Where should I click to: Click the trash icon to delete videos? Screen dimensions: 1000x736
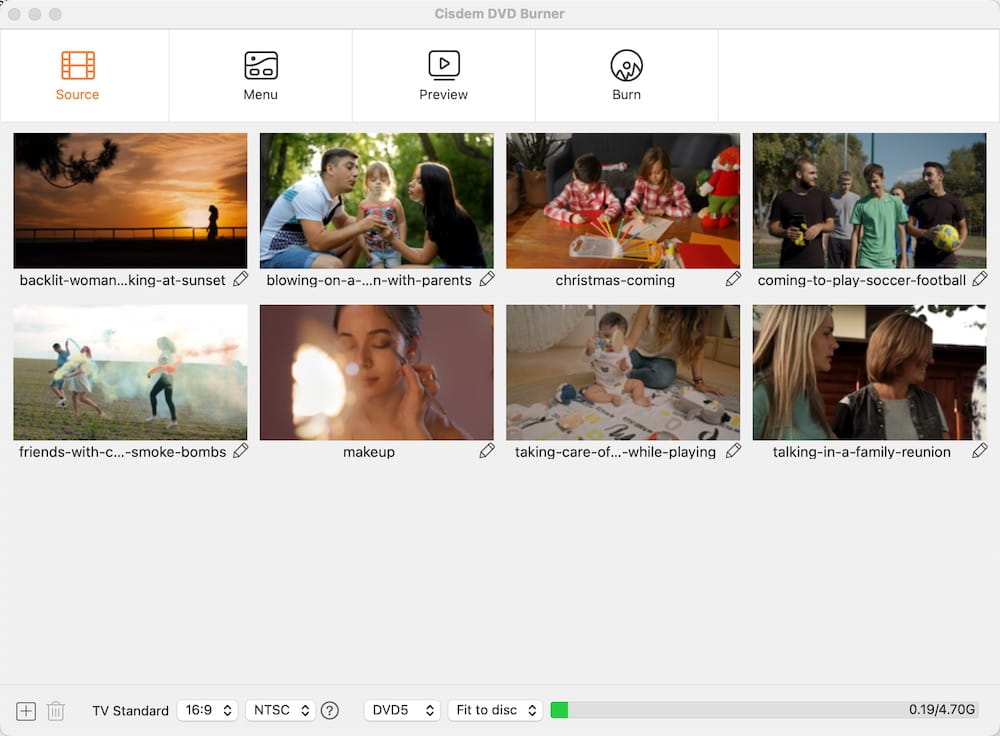pyautogui.click(x=55, y=710)
